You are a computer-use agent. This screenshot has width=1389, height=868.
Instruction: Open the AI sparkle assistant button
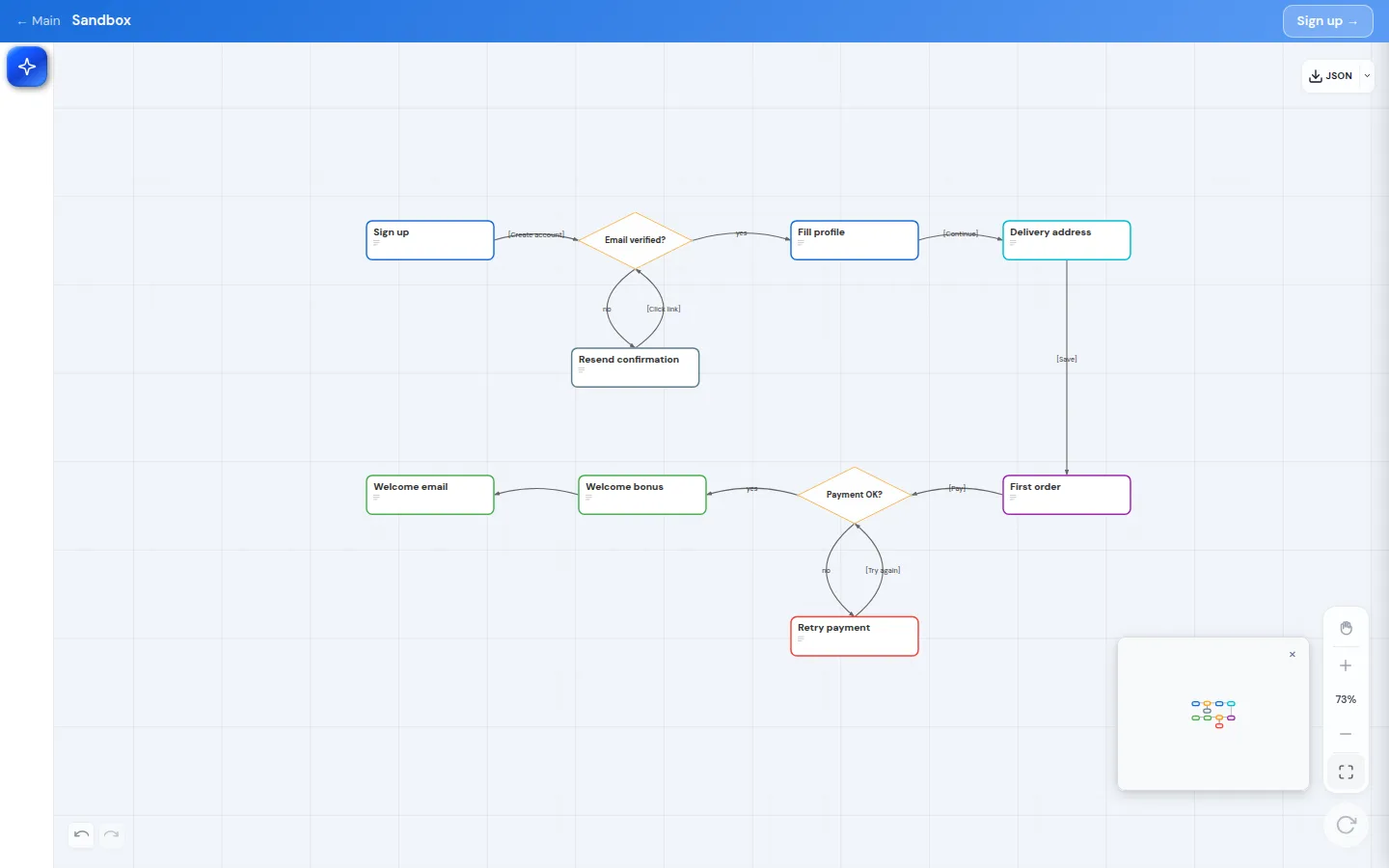(27, 67)
